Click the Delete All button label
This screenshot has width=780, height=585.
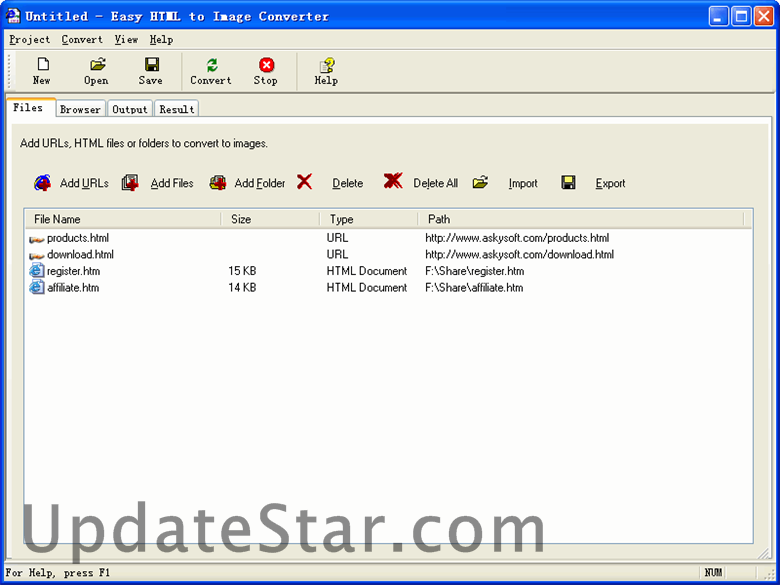coord(435,183)
